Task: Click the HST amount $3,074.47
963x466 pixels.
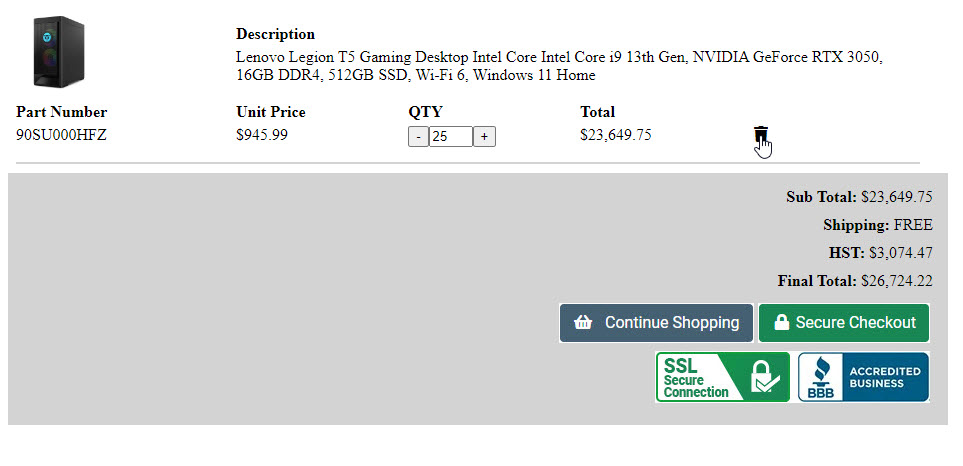Action: click(x=899, y=253)
